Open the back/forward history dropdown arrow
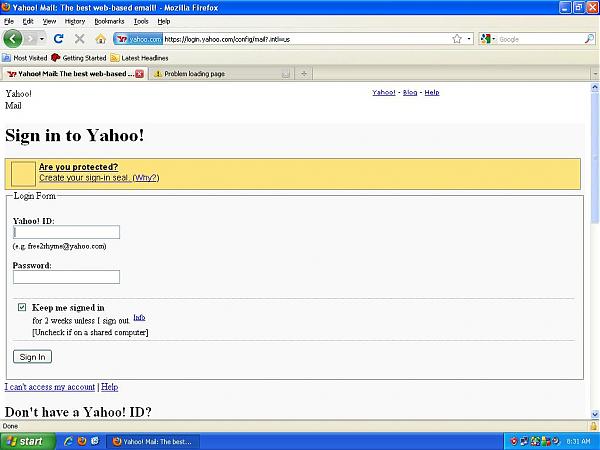This screenshot has width=600, height=450. coord(42,39)
